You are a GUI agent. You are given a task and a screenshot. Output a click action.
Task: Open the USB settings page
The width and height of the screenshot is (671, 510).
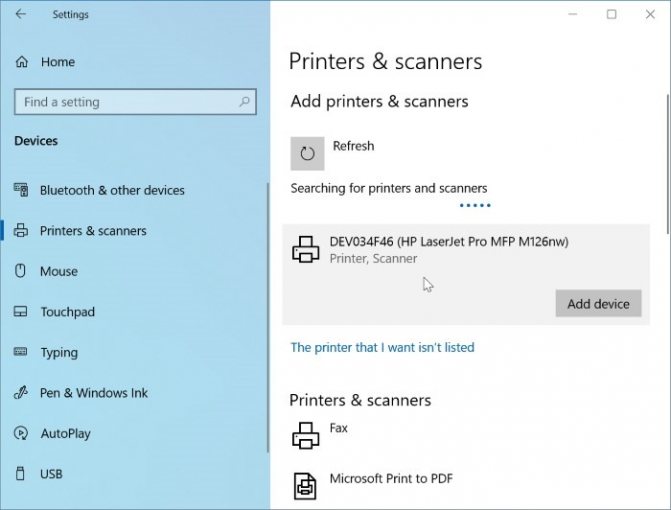[x=51, y=474]
